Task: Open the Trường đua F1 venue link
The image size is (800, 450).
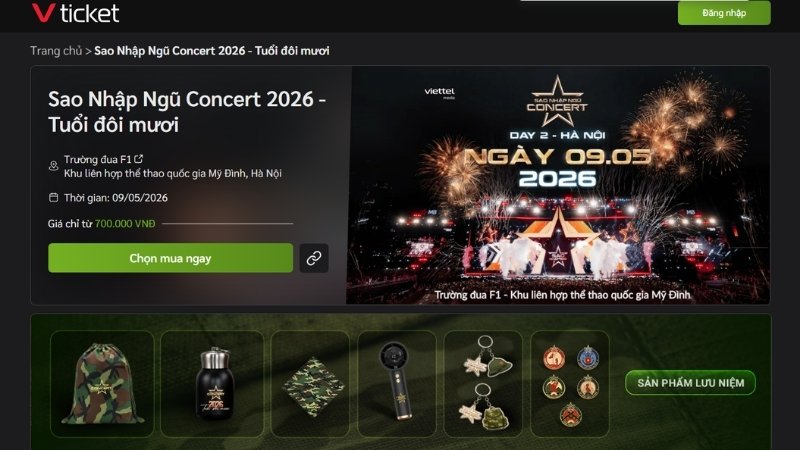Action: tap(97, 159)
